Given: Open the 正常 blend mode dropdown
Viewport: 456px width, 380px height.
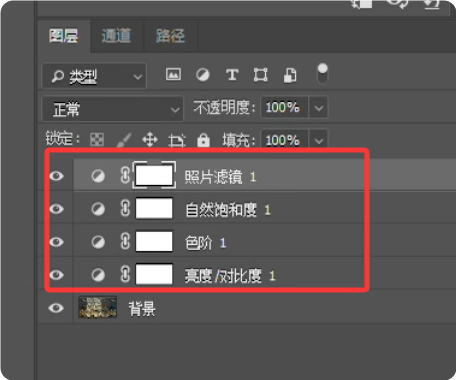Looking at the screenshot, I should tap(113, 109).
